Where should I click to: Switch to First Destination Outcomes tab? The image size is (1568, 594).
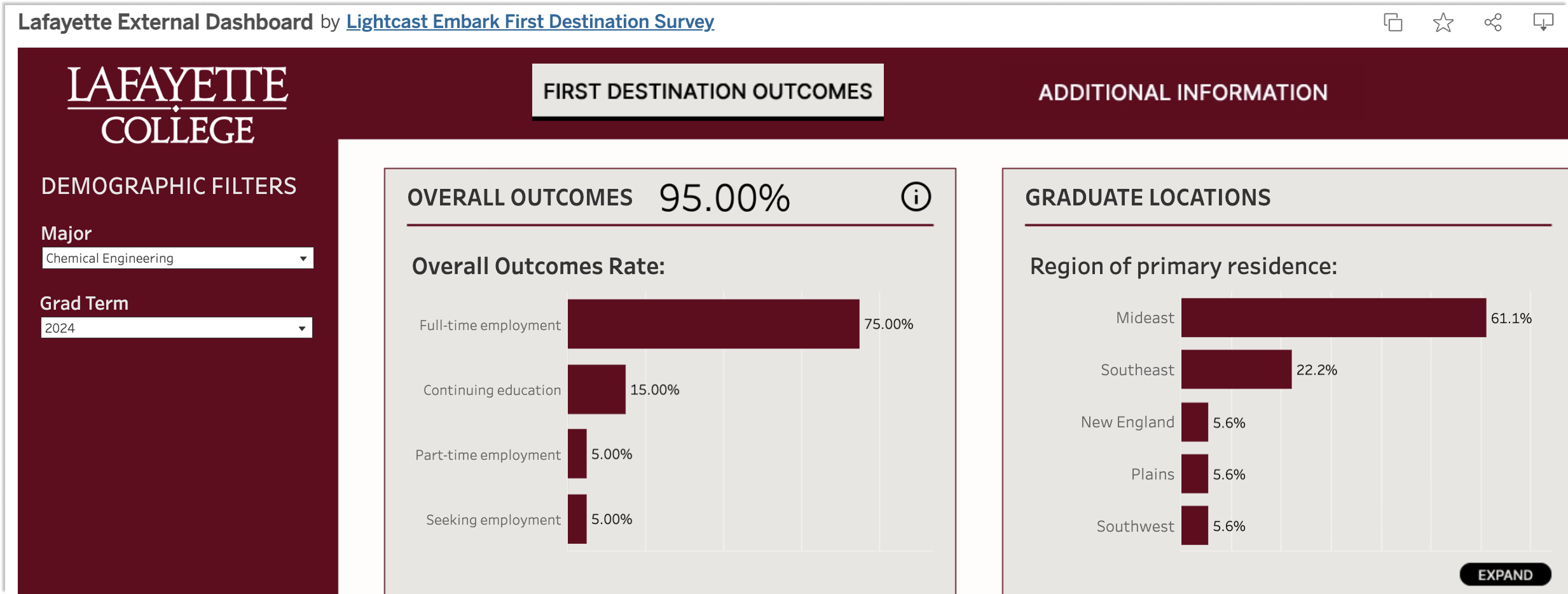707,92
